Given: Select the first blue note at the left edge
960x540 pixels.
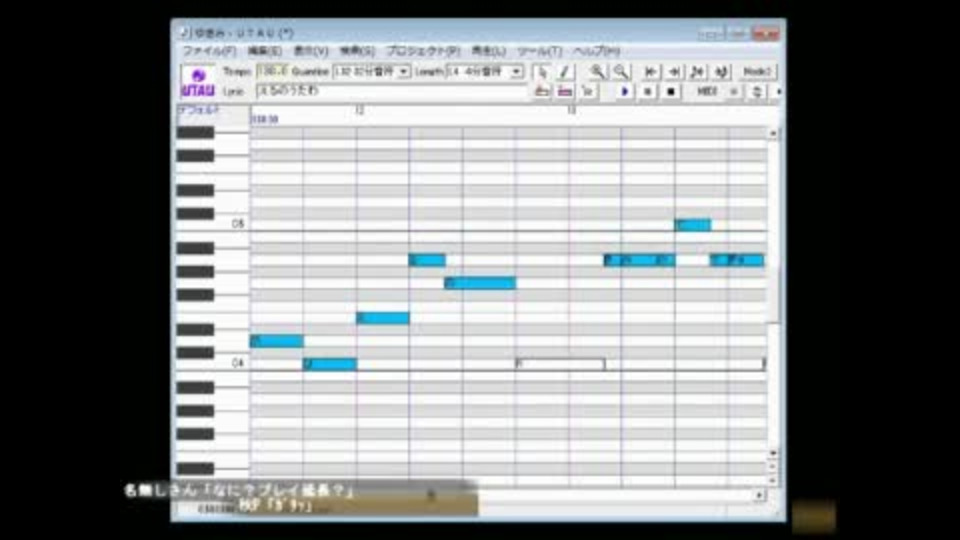Looking at the screenshot, I should pos(277,341).
